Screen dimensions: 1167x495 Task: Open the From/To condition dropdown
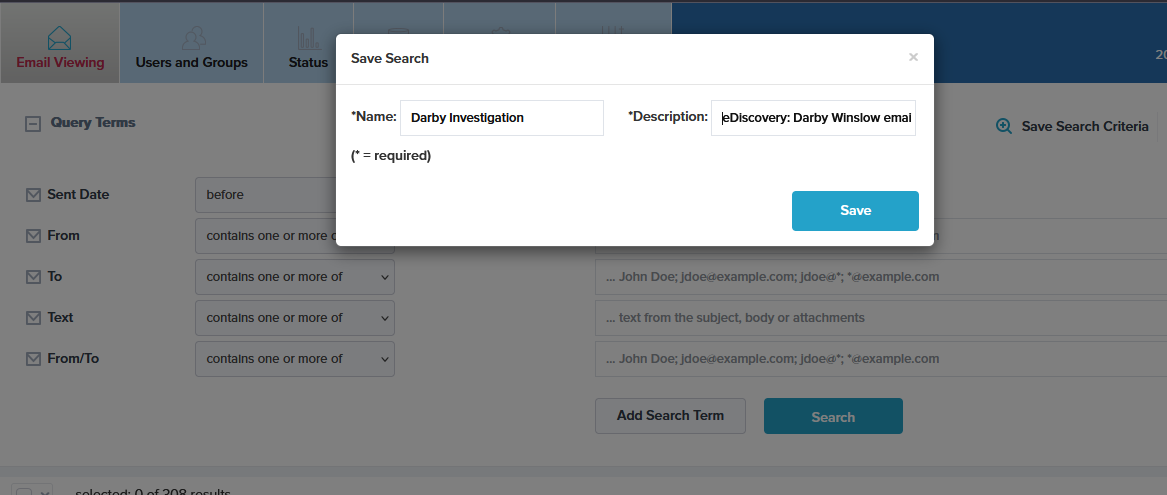pyautogui.click(x=295, y=359)
